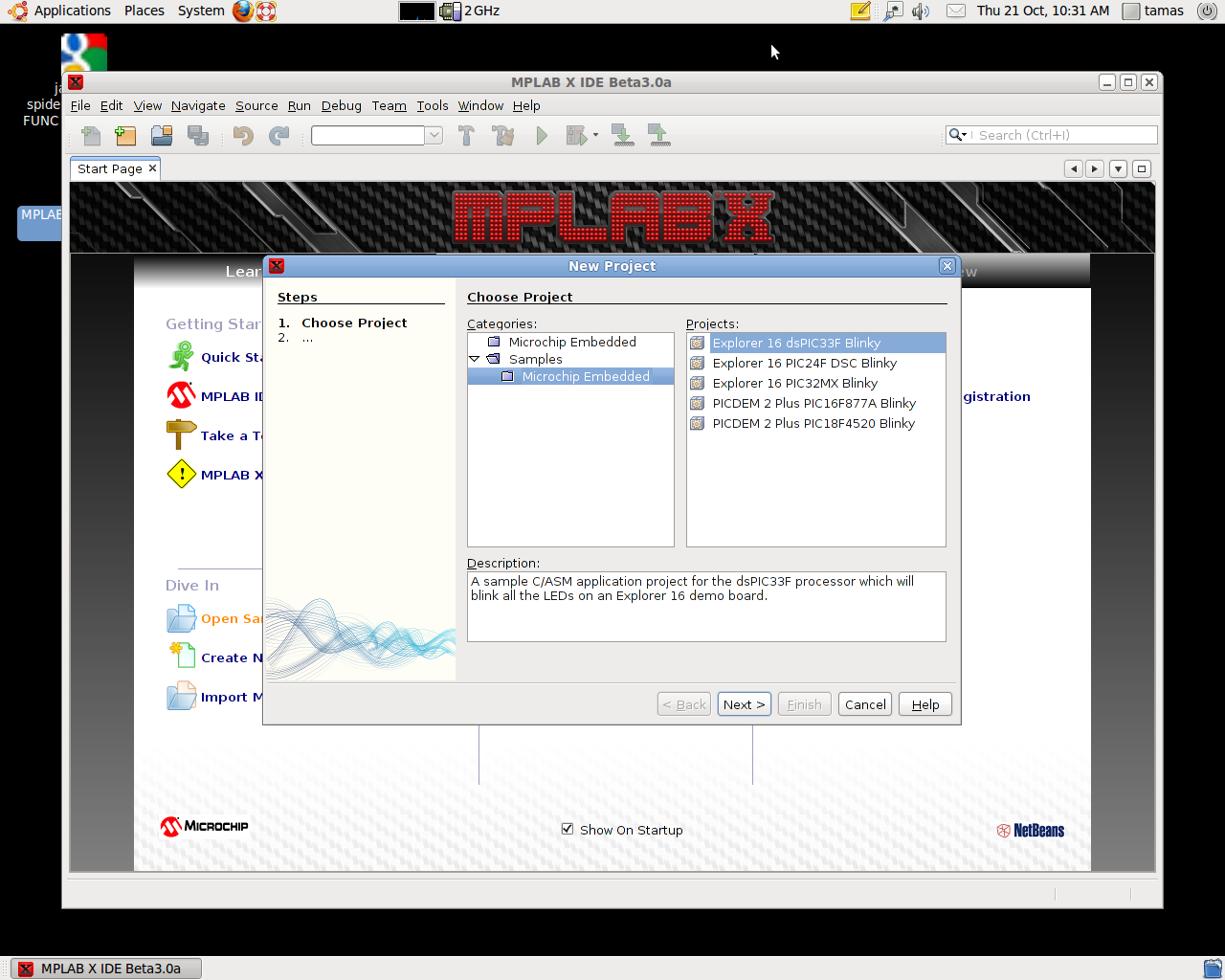Click the scroll documents left arrow
This screenshot has height=980, width=1225.
1073,168
